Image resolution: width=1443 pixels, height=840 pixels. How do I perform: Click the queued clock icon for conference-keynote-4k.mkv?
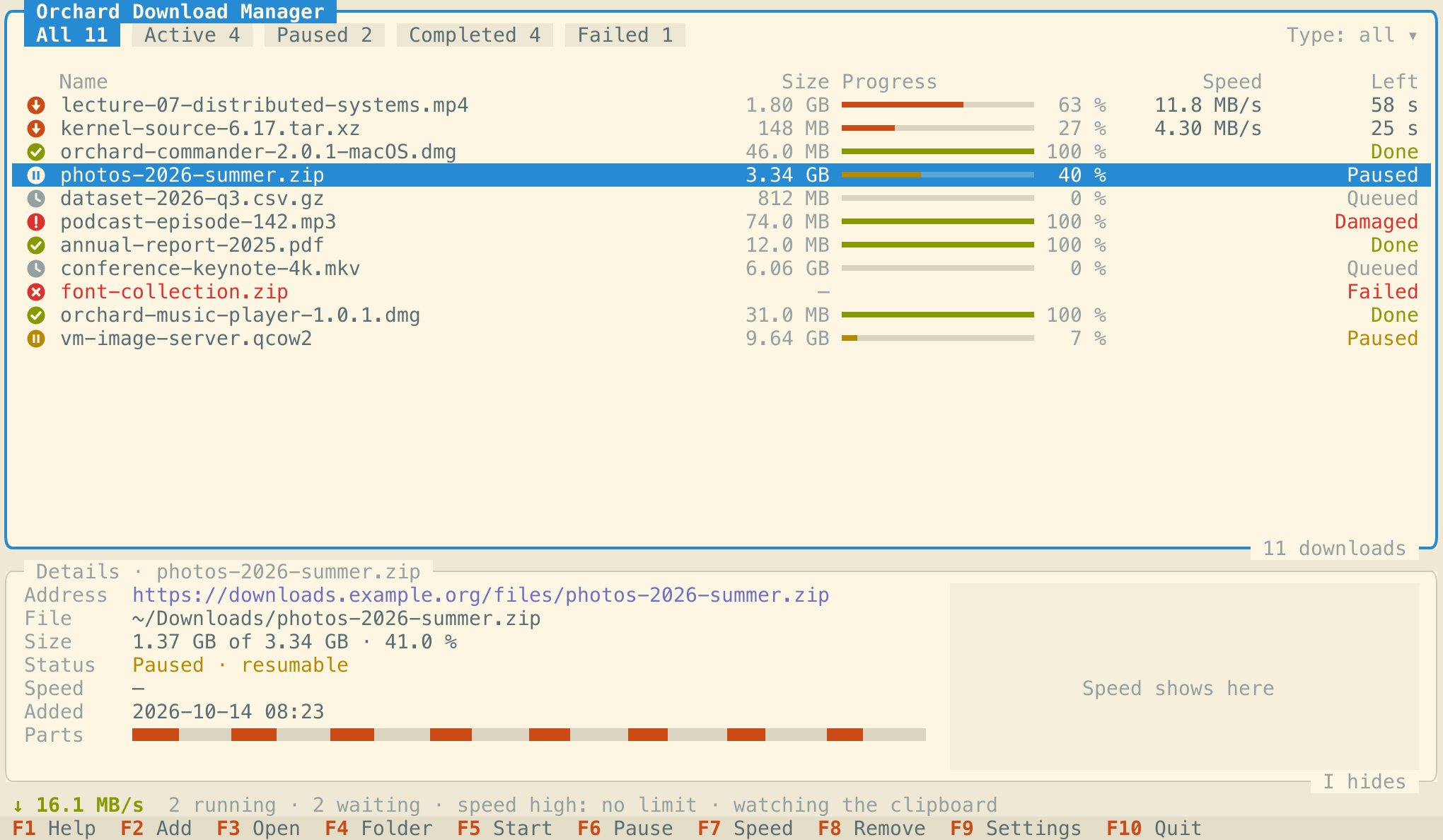[36, 269]
